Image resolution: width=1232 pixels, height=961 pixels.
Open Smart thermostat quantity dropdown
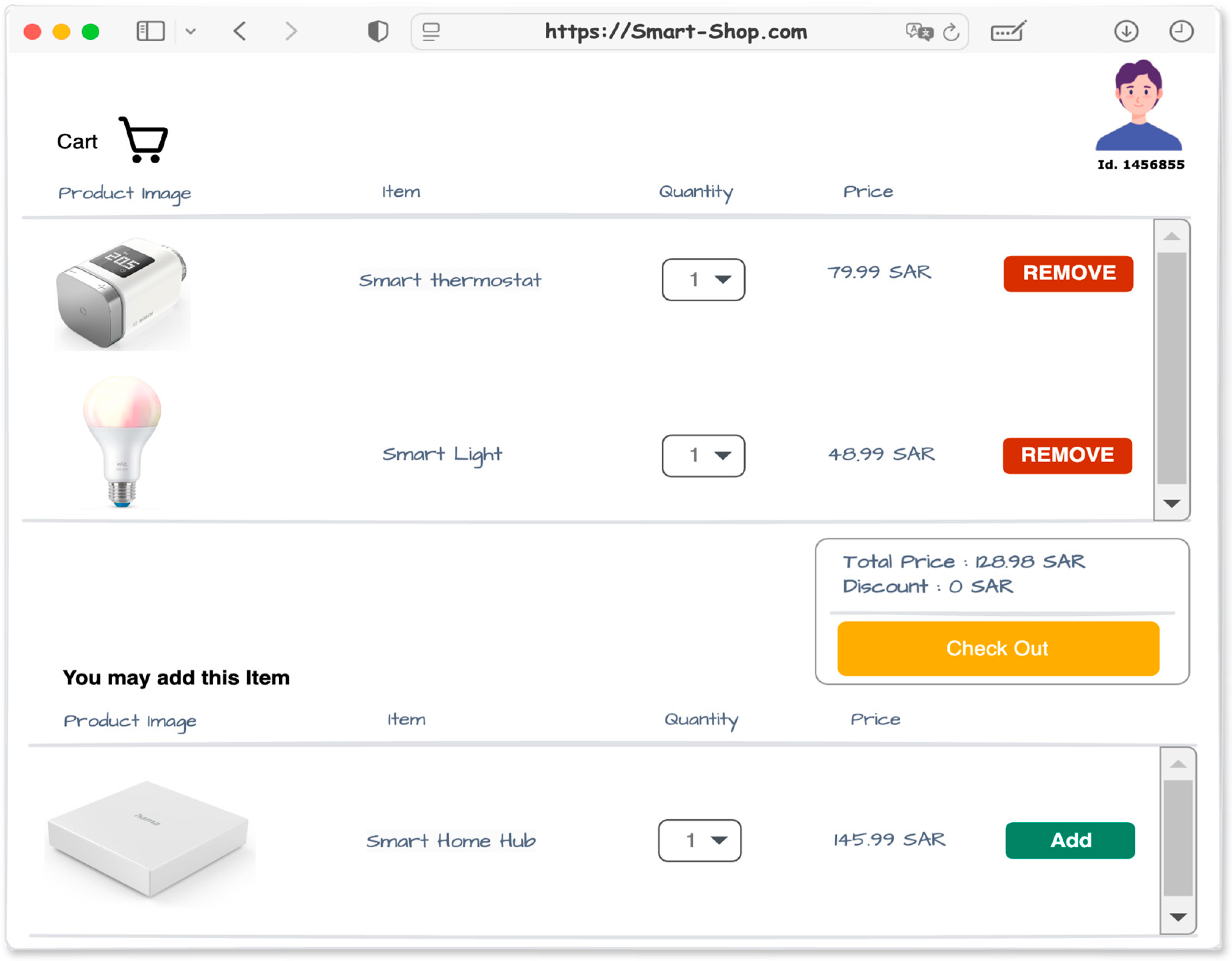tap(703, 280)
